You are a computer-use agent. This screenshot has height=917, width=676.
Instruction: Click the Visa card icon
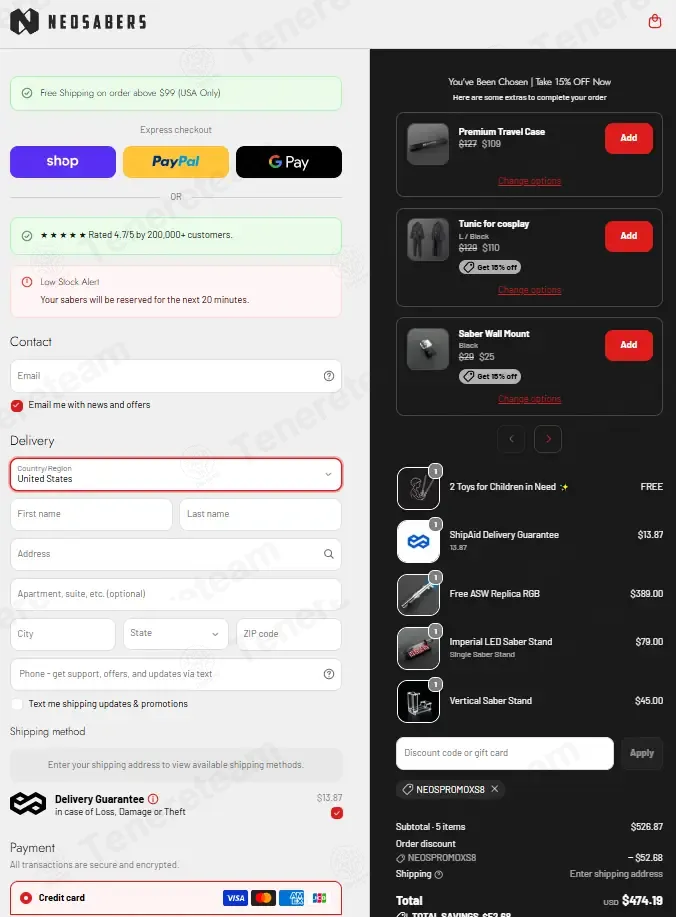[x=235, y=898]
